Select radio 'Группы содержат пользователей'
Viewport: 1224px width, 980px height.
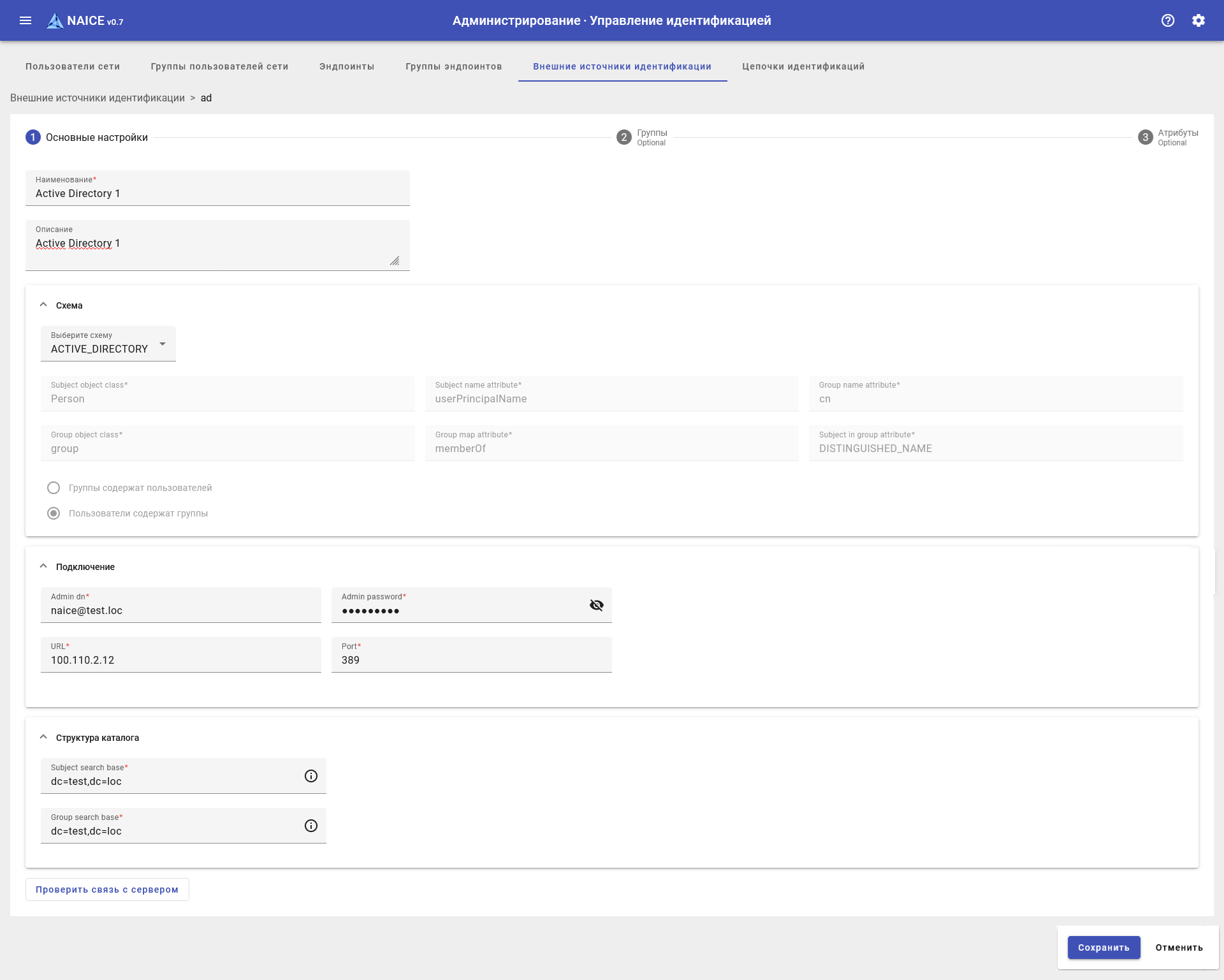click(x=54, y=488)
